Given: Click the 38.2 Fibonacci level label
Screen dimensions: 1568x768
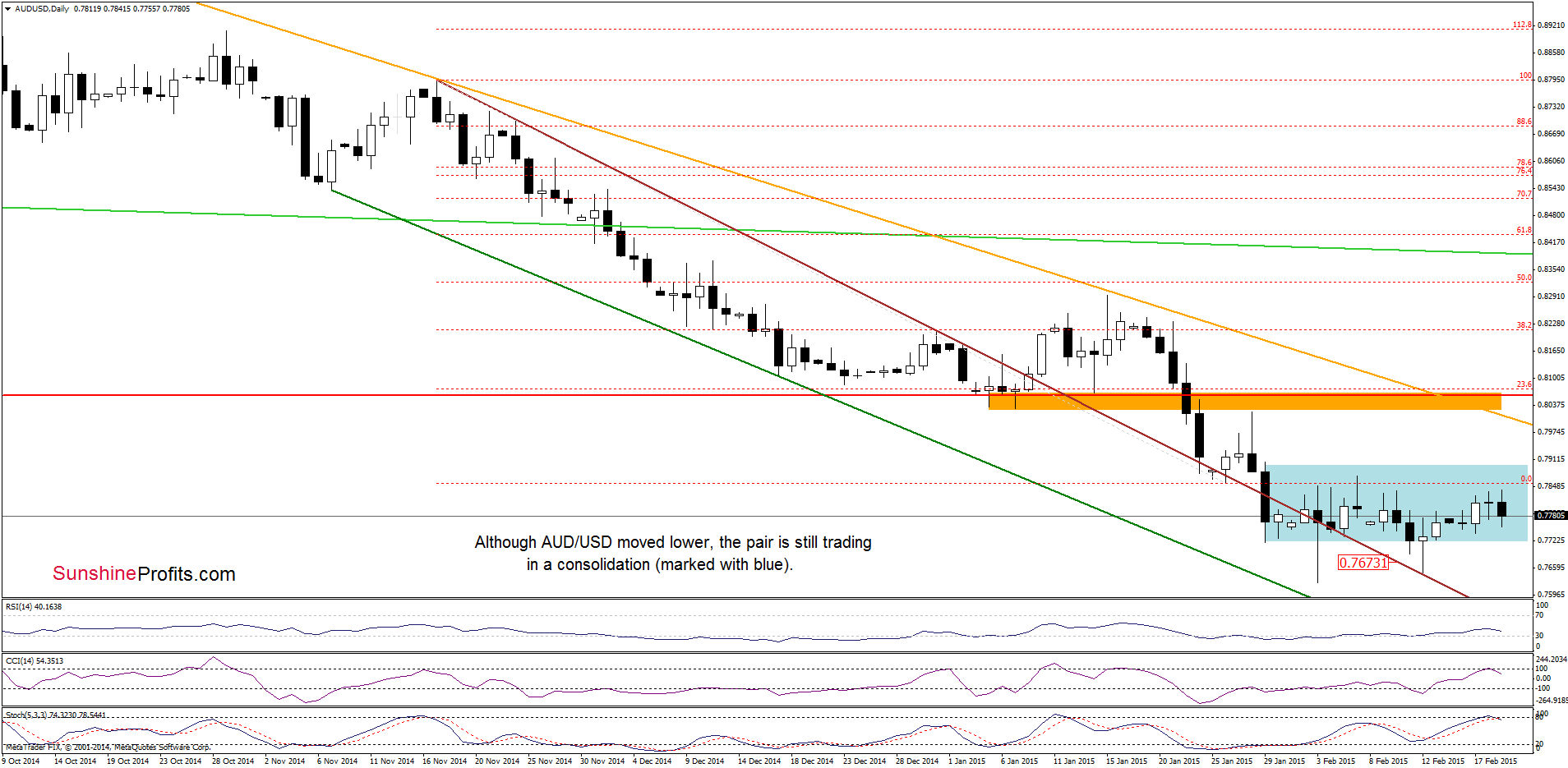Looking at the screenshot, I should tap(1524, 324).
